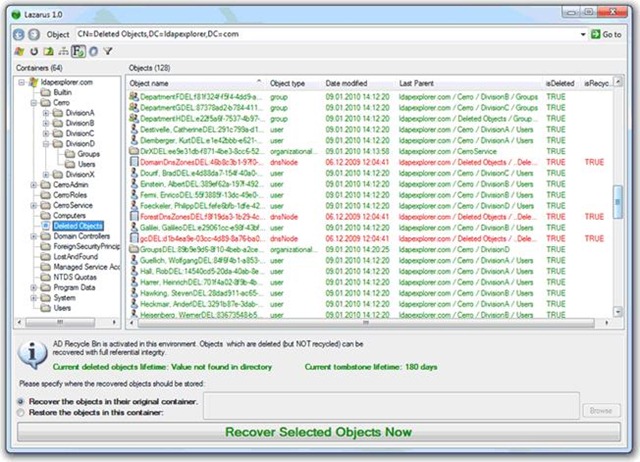This screenshot has width=640, height=462.
Task: Collapse the ldapexplorer.com tree root
Action: click(21, 82)
